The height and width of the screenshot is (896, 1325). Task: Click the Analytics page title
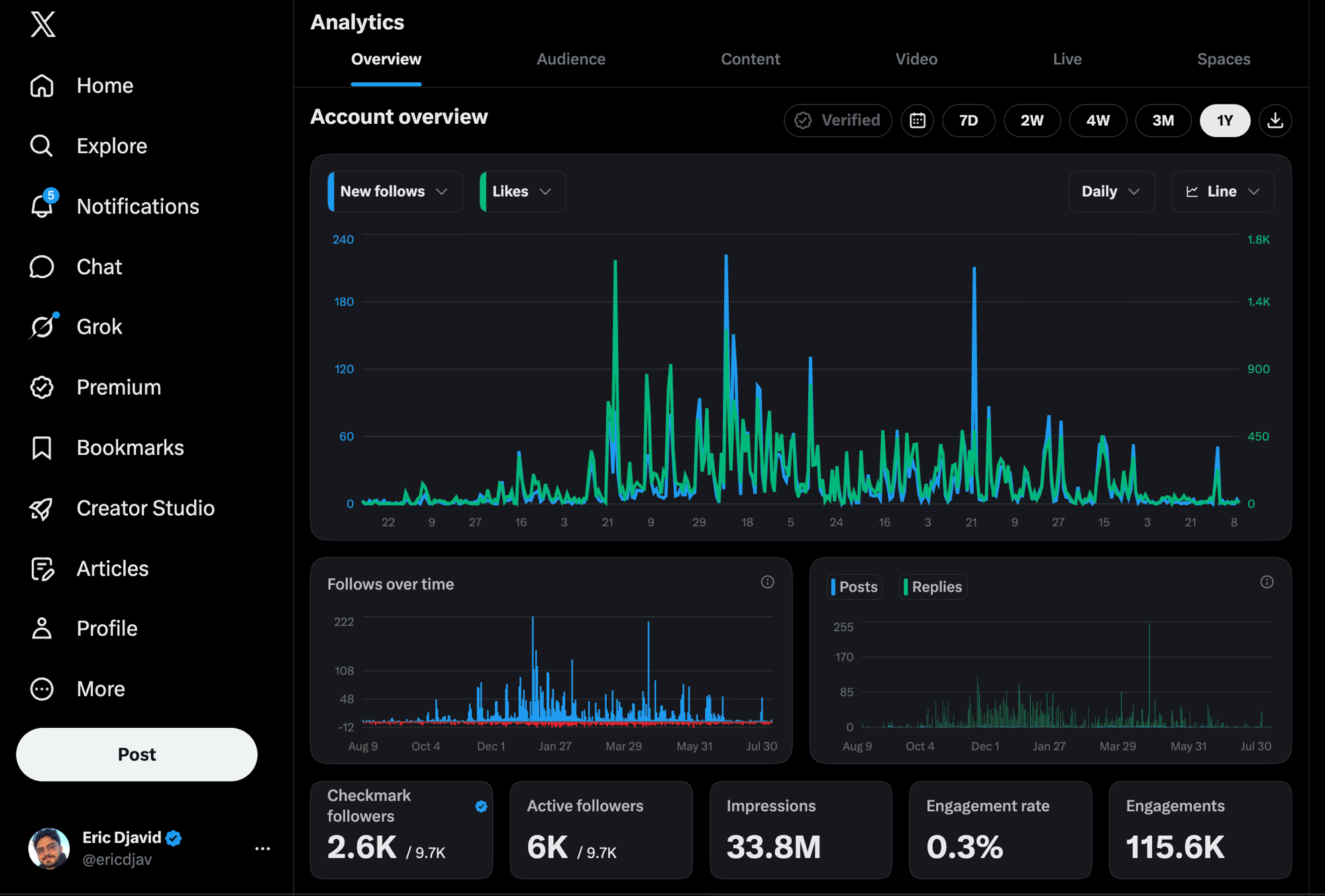[x=357, y=23]
